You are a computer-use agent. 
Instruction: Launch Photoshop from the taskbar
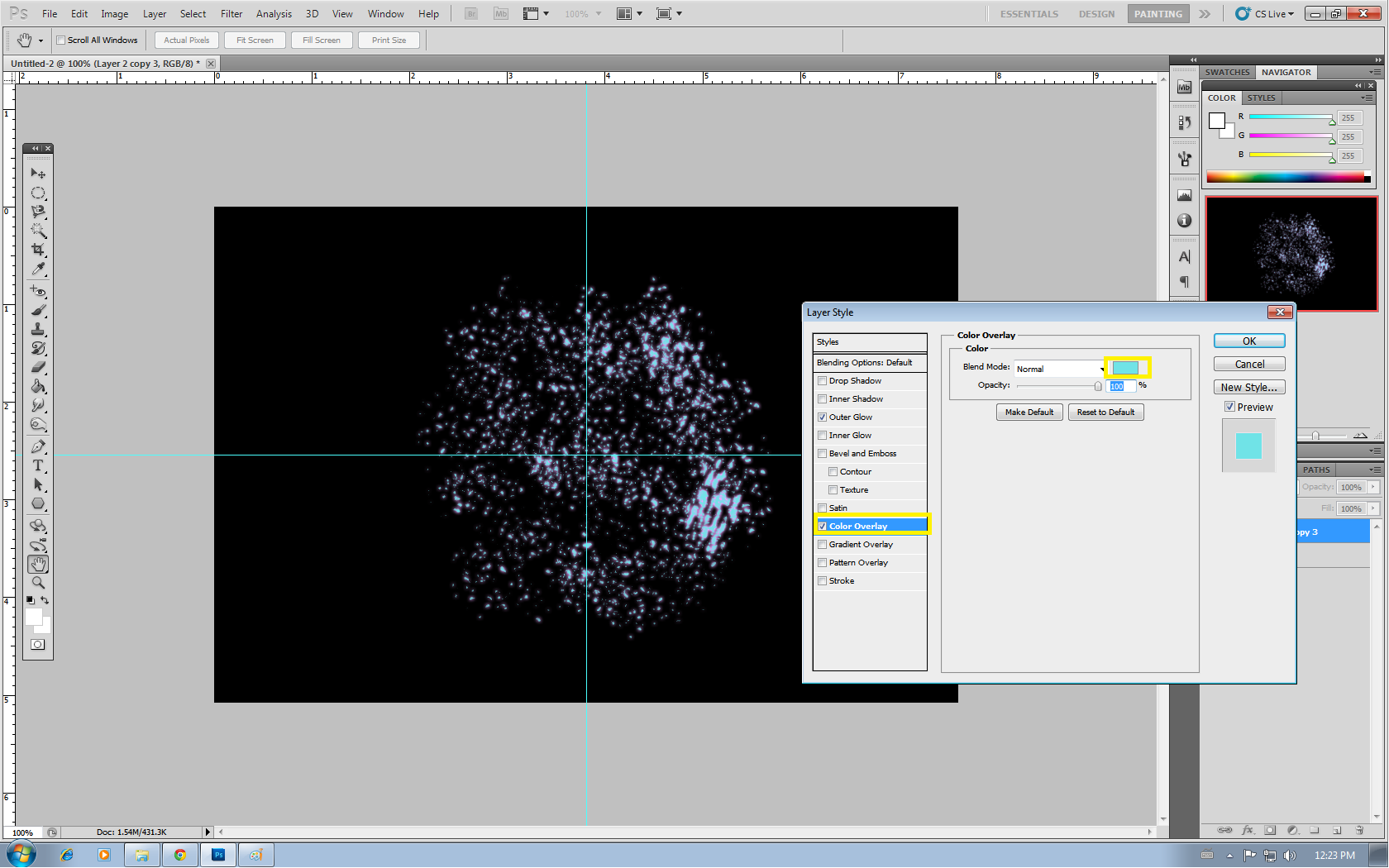tap(218, 854)
